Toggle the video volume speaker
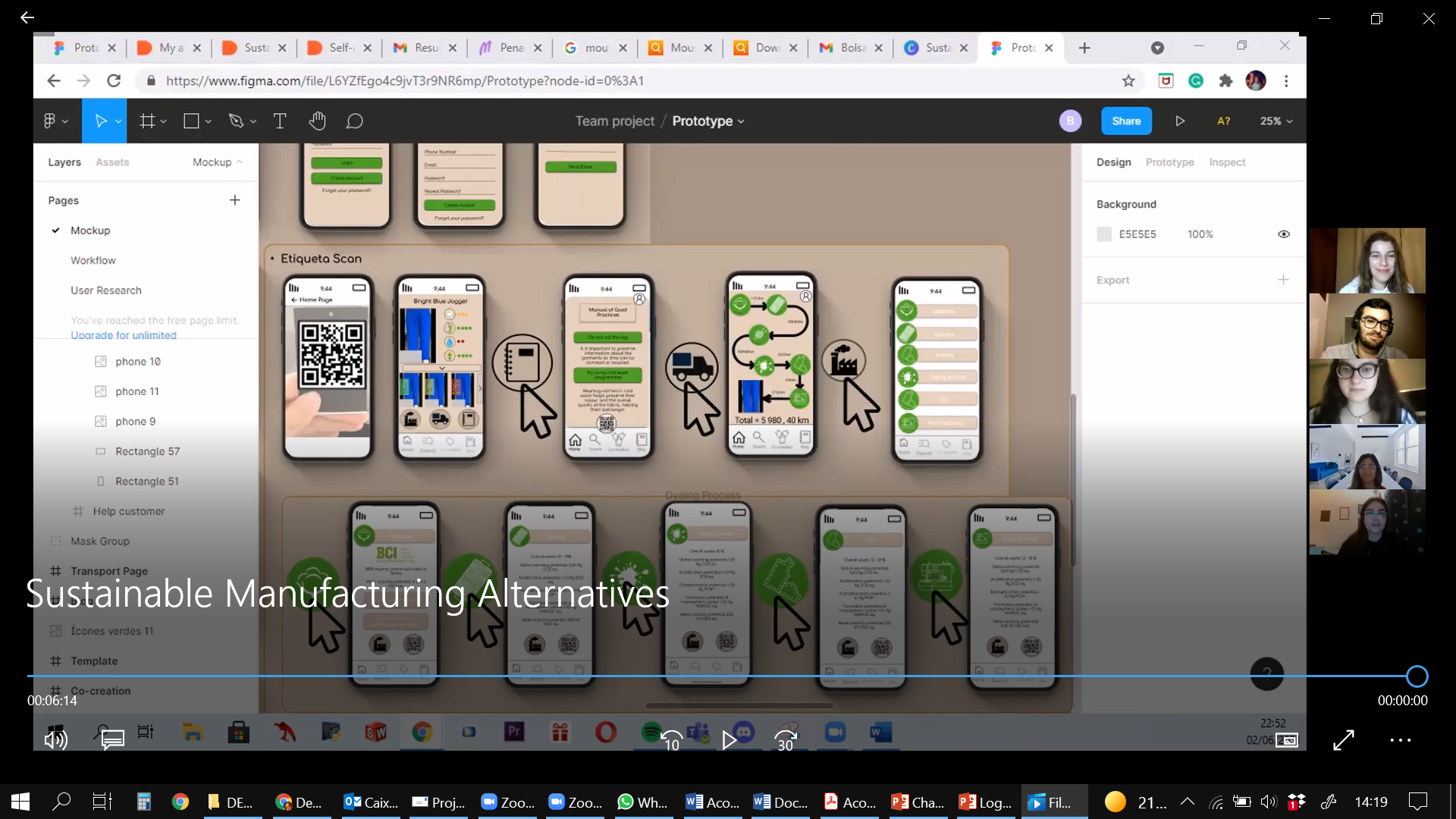The width and height of the screenshot is (1456, 819). [x=55, y=739]
